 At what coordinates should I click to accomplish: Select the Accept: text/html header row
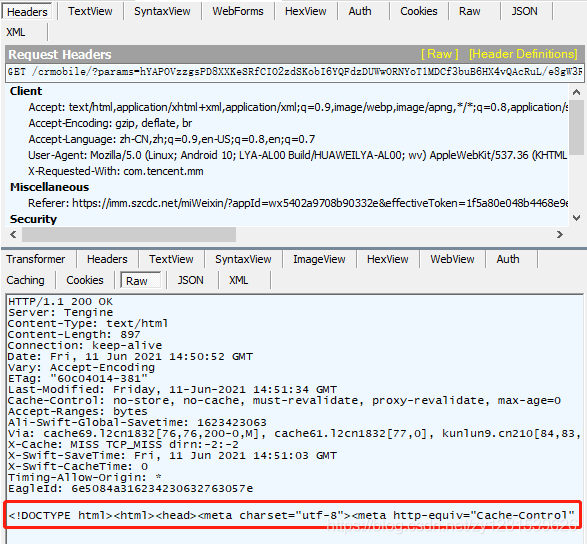[298, 107]
